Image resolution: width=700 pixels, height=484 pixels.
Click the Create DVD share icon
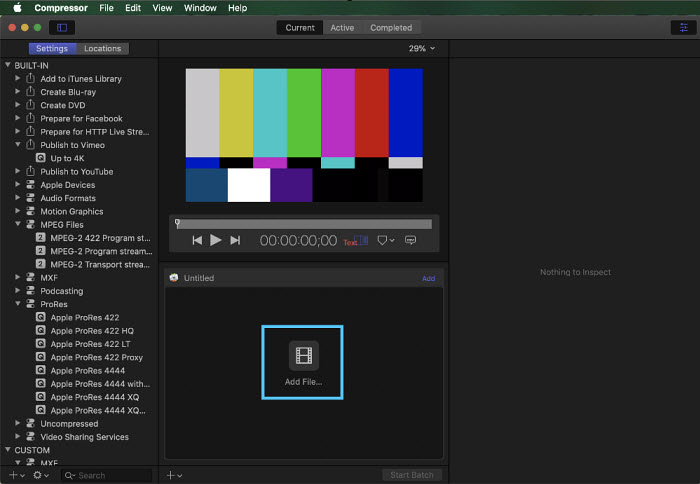30,104
